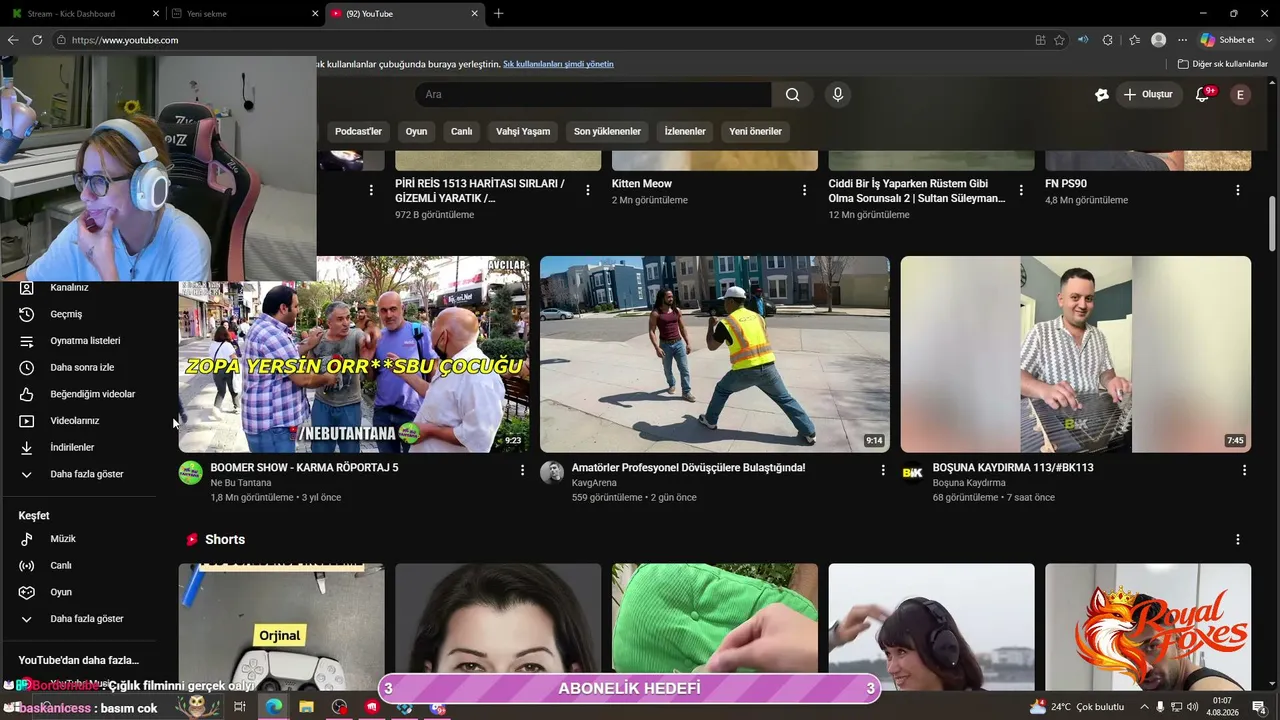
Task: Select the Oyun filter chip
Action: [416, 131]
